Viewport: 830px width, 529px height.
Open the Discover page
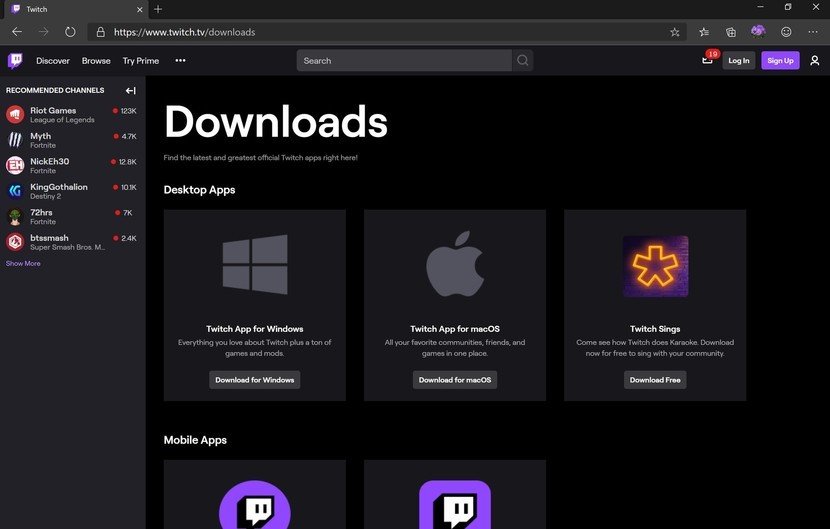pyautogui.click(x=53, y=61)
